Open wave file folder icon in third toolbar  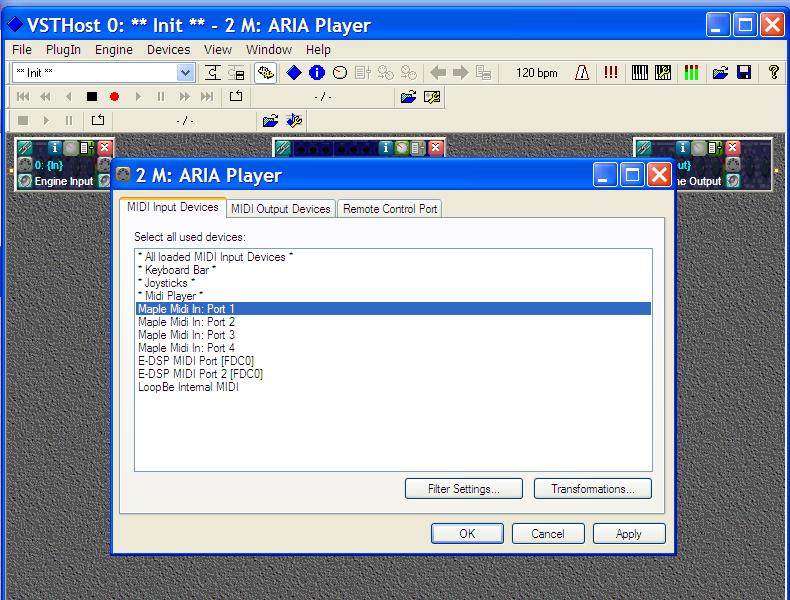pos(271,120)
